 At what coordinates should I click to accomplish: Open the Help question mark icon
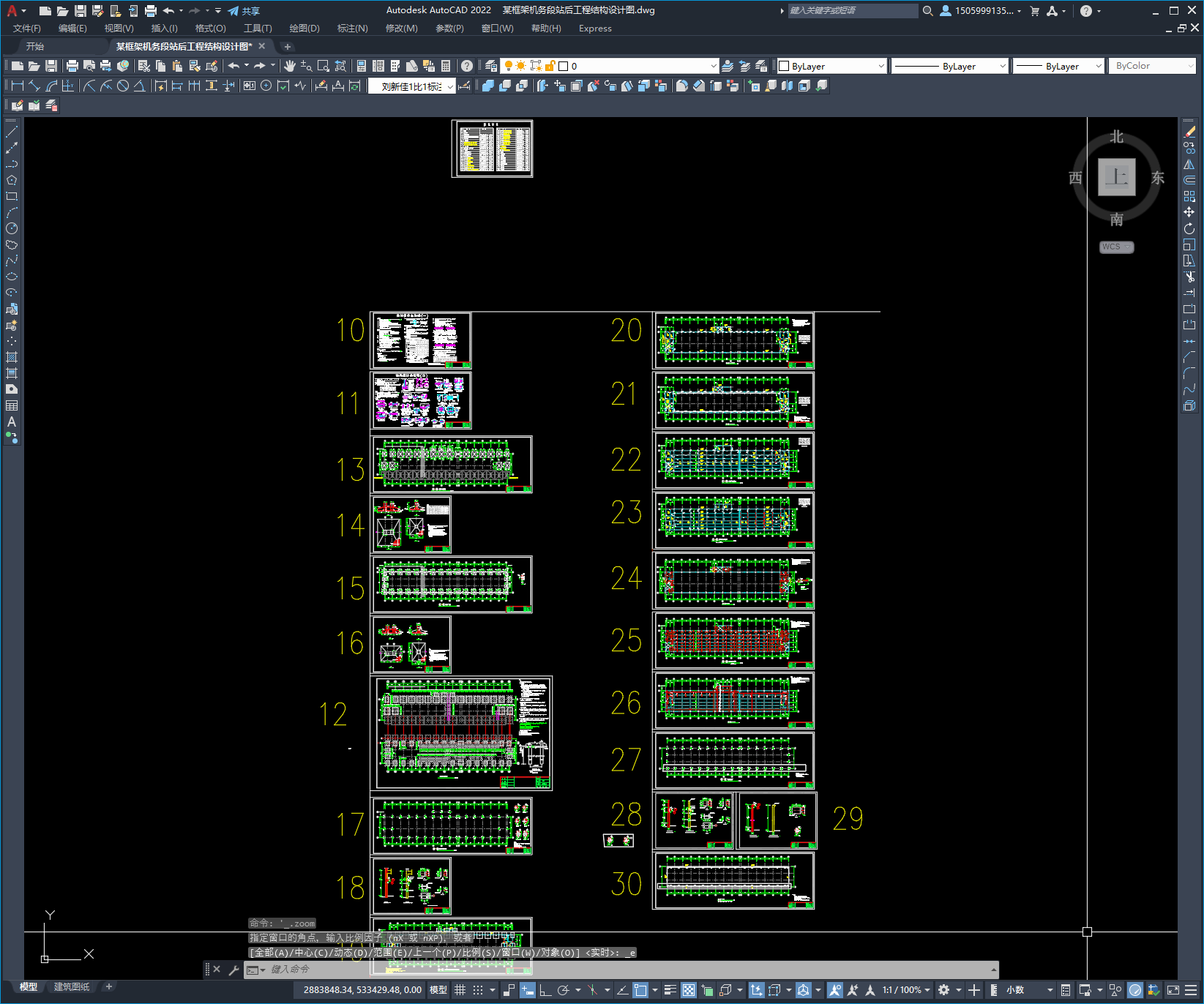(467, 66)
